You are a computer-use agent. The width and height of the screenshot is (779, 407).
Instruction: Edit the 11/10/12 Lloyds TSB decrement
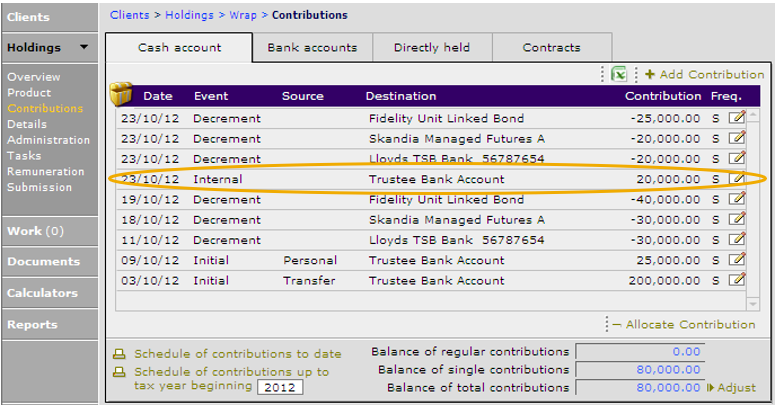(x=737, y=240)
